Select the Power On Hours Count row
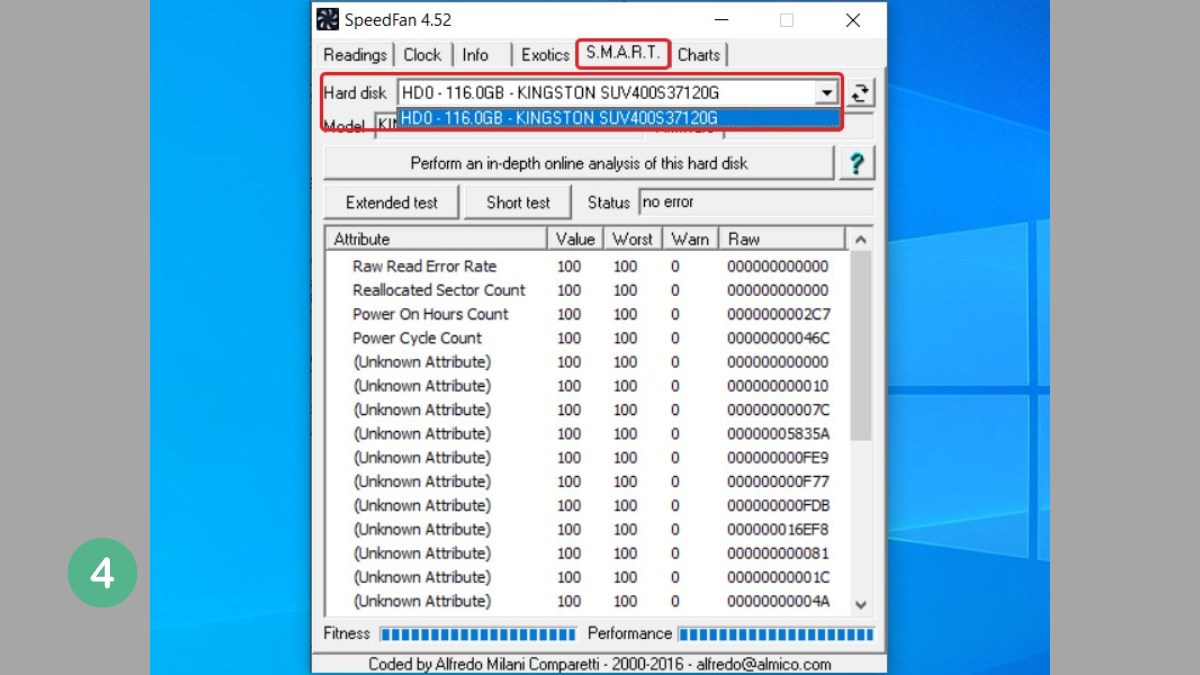This screenshot has height=675, width=1200. [x=587, y=314]
